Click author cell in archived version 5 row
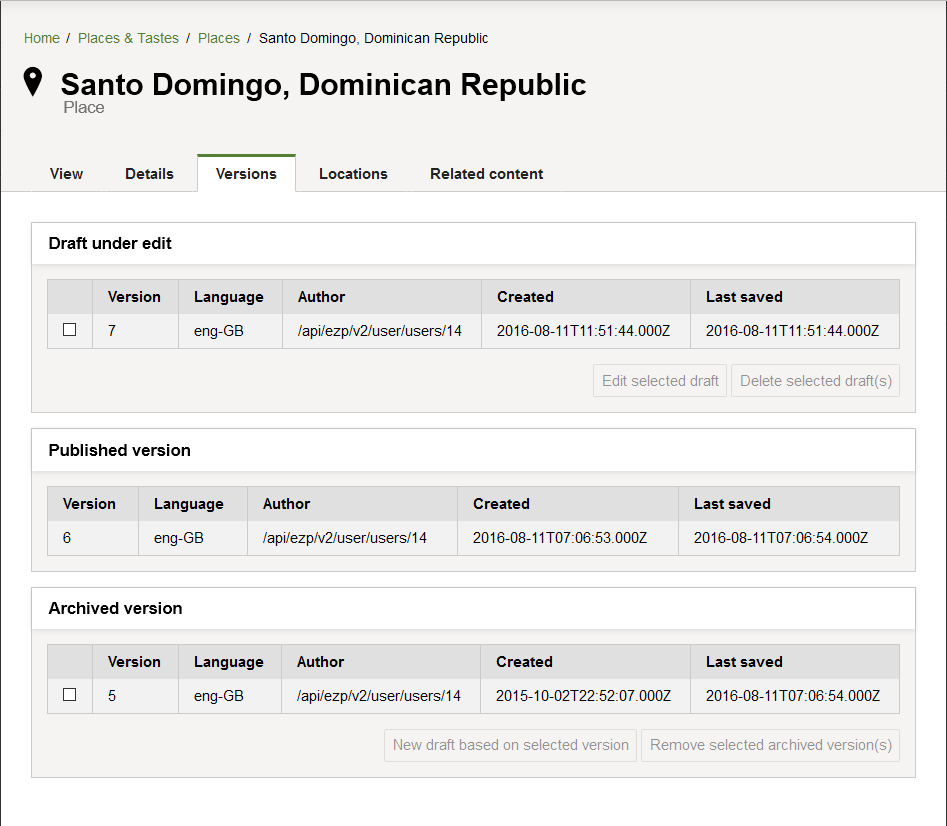947x826 pixels. [x=379, y=696]
